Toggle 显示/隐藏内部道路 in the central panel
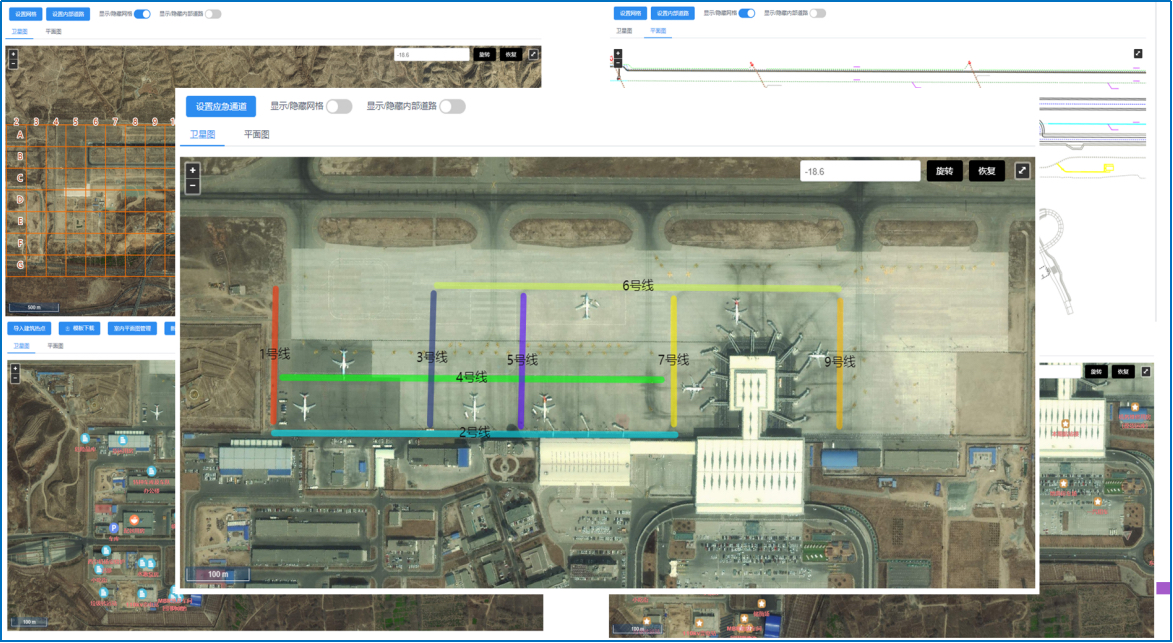Image resolution: width=1173 pixels, height=643 pixels. pos(452,106)
